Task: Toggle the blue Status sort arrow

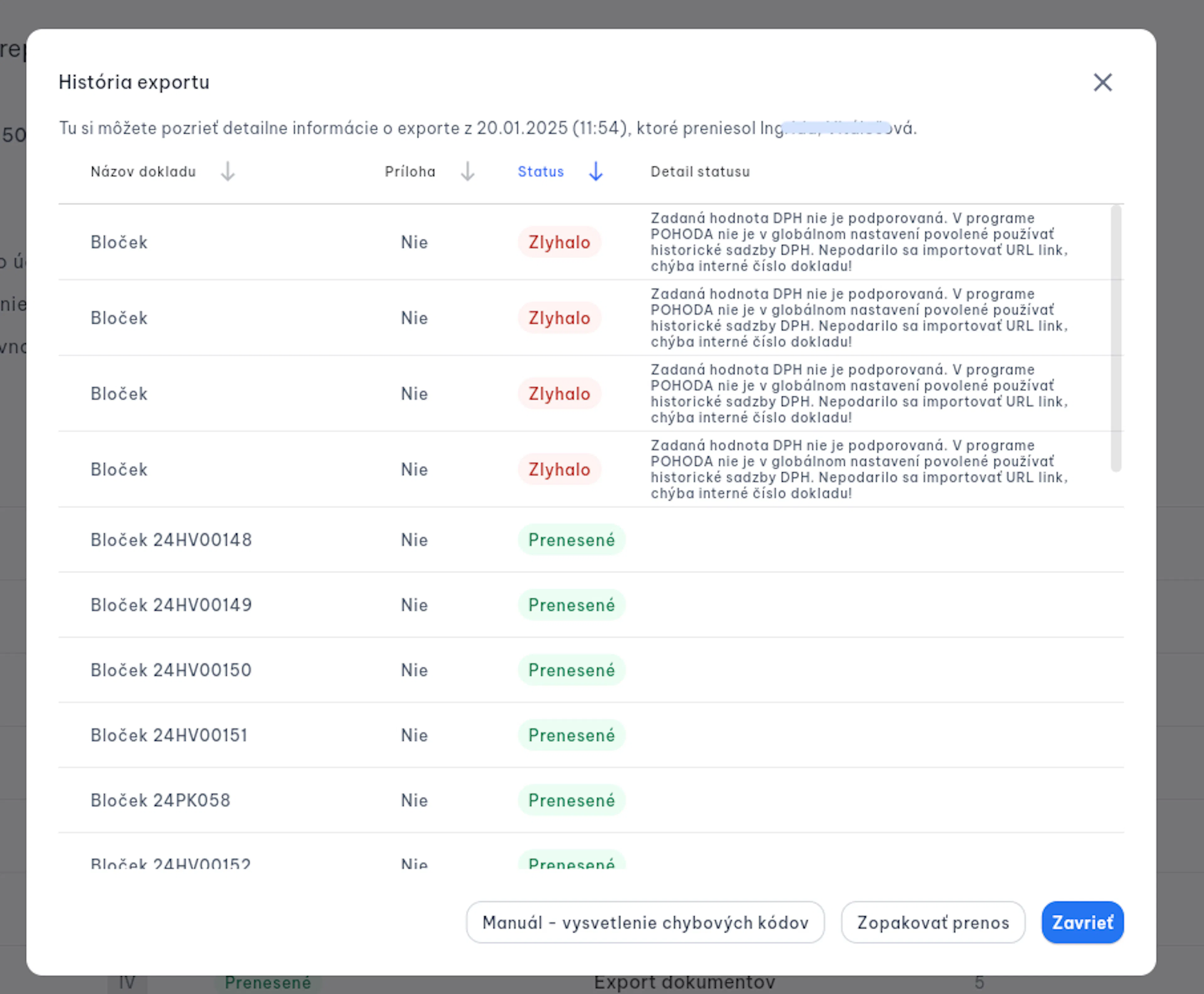Action: pyautogui.click(x=596, y=171)
